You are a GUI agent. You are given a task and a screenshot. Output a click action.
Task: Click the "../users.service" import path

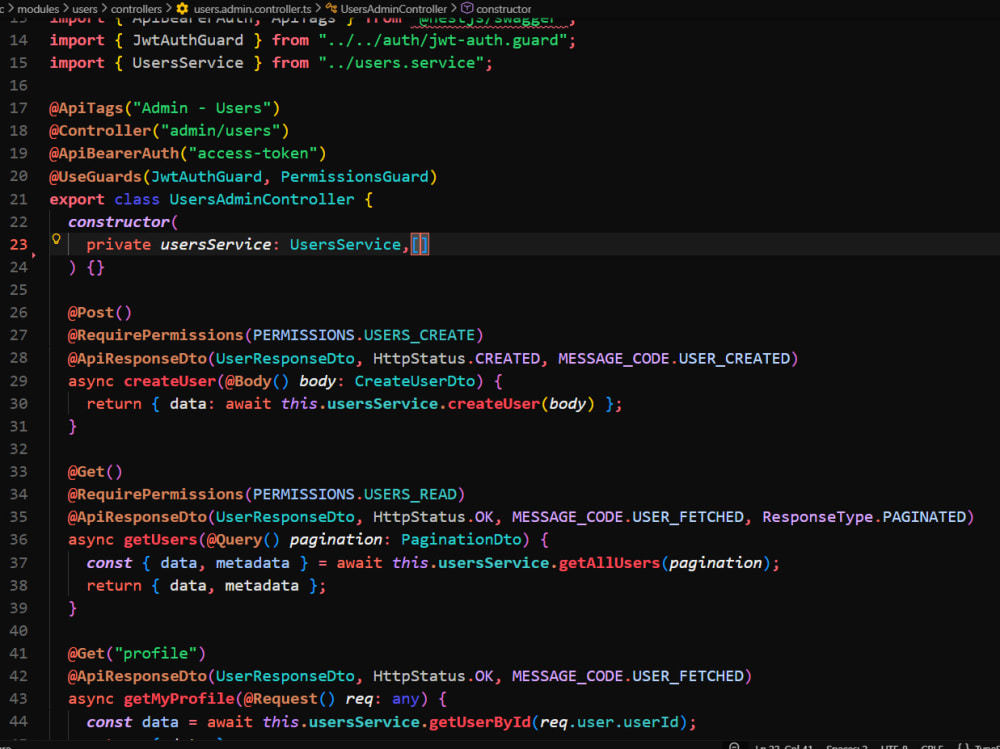tap(405, 63)
